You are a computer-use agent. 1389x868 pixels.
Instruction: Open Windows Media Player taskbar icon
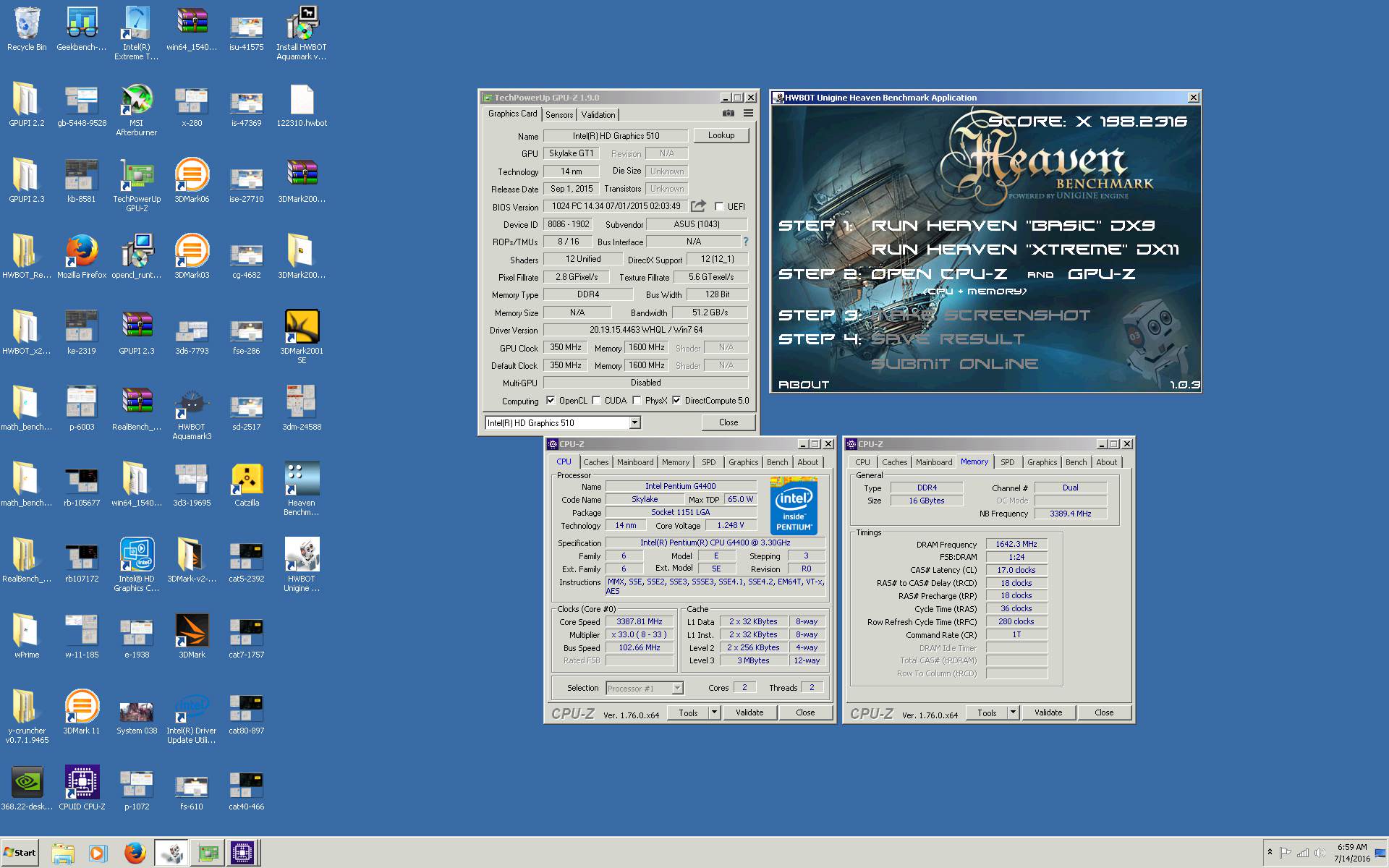tap(98, 853)
